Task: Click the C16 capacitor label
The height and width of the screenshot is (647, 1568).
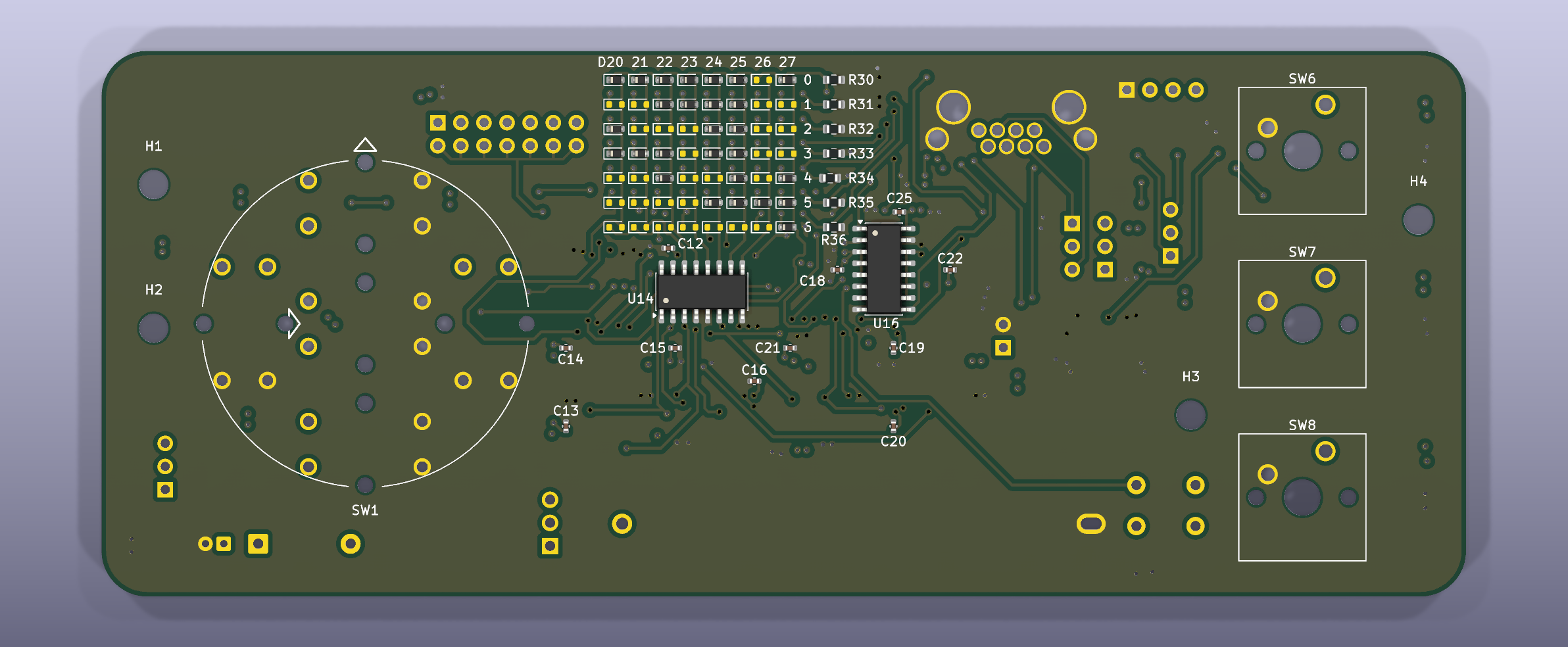Action: [754, 370]
